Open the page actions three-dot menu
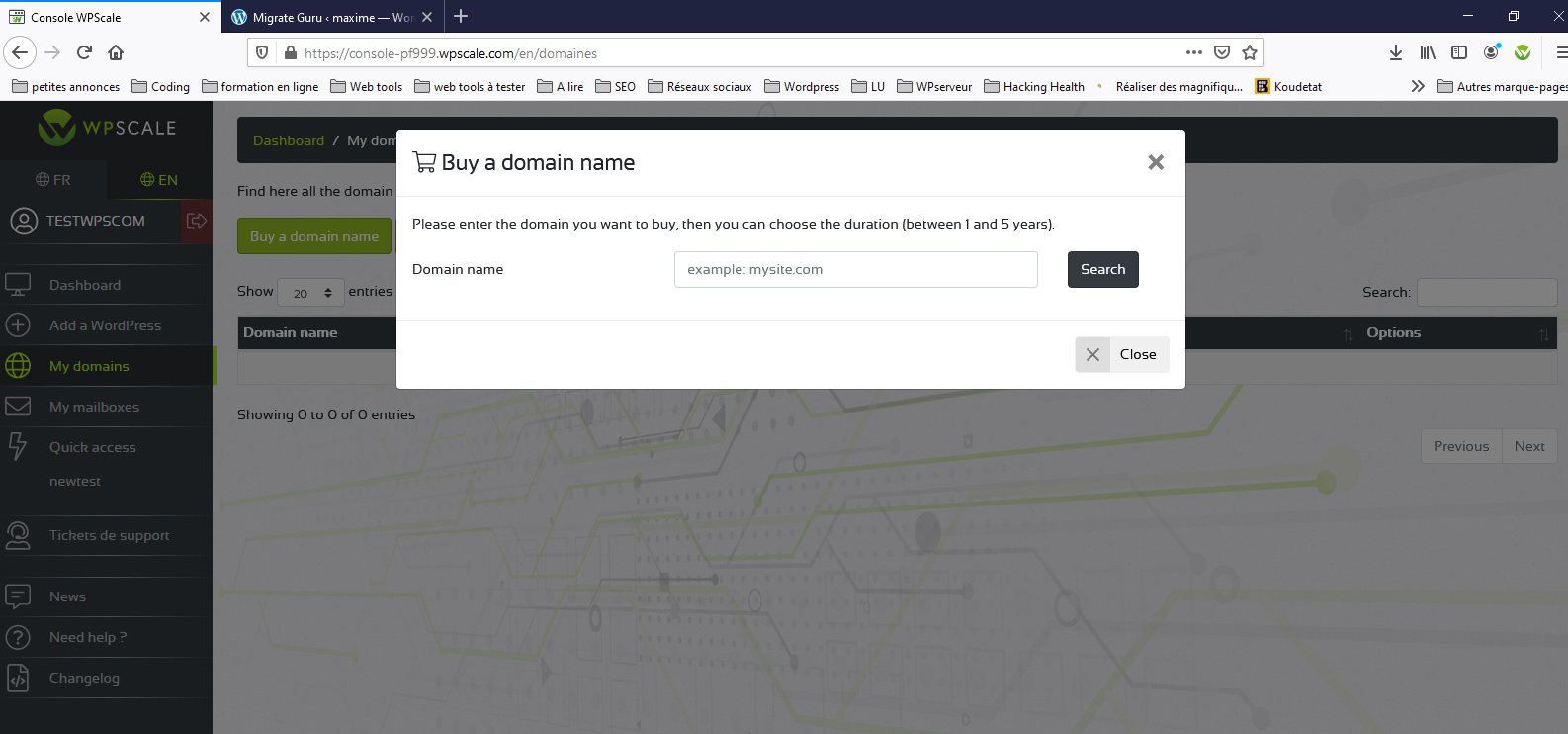The image size is (1568, 734). (1193, 52)
